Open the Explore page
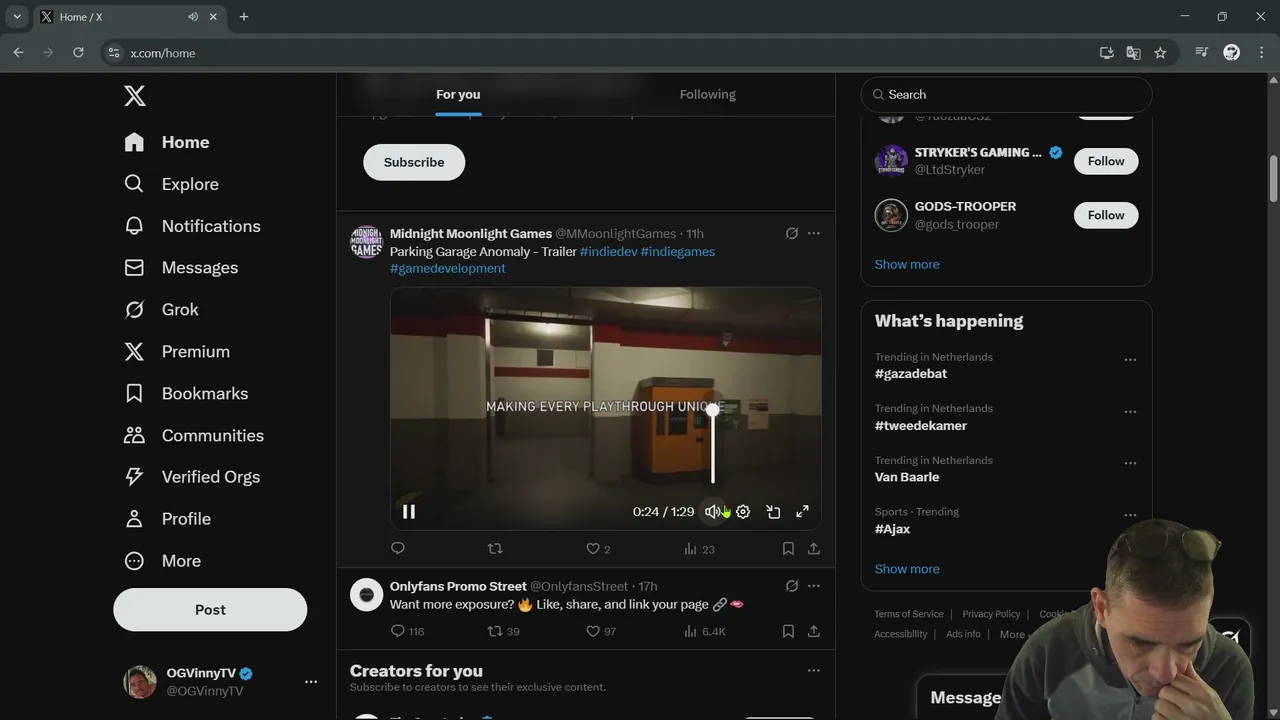 [171, 184]
